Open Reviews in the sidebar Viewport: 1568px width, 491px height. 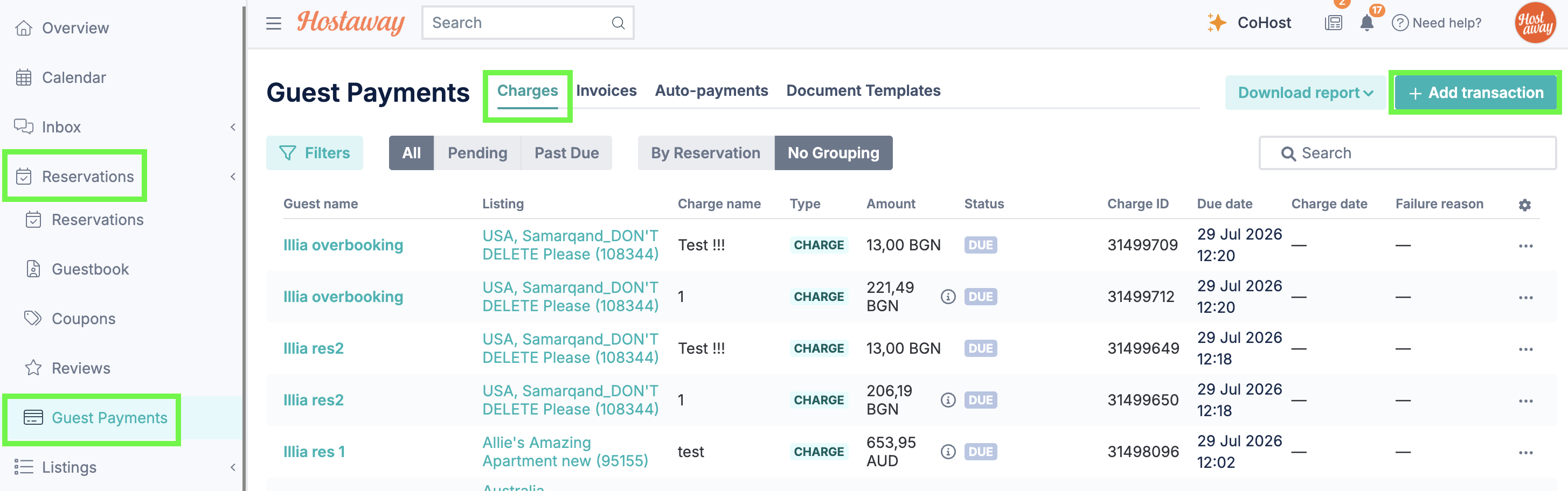pyautogui.click(x=81, y=368)
